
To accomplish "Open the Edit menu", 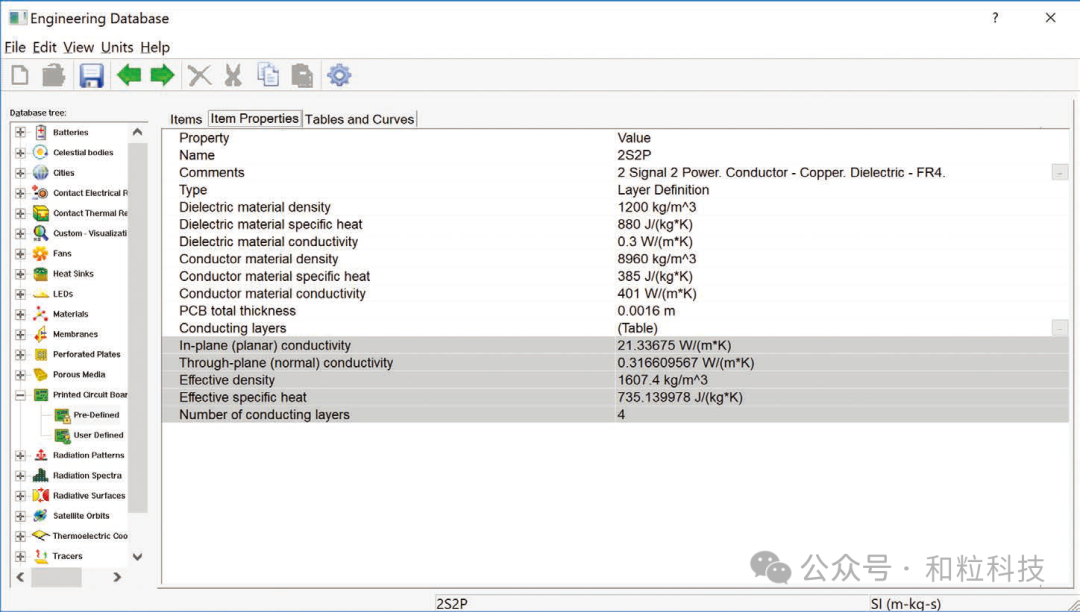I will click(x=45, y=48).
